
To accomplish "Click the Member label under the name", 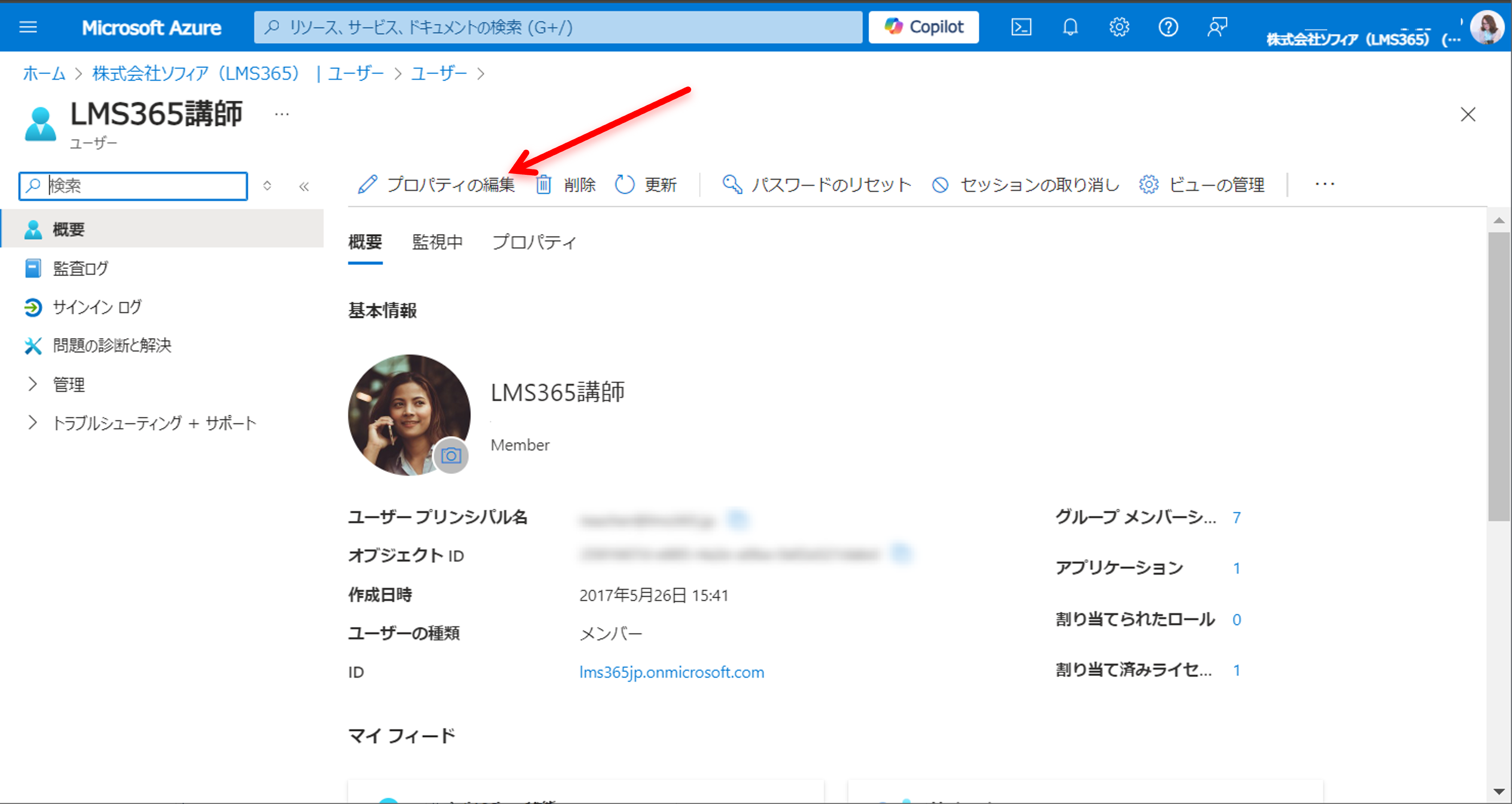I will click(x=520, y=445).
